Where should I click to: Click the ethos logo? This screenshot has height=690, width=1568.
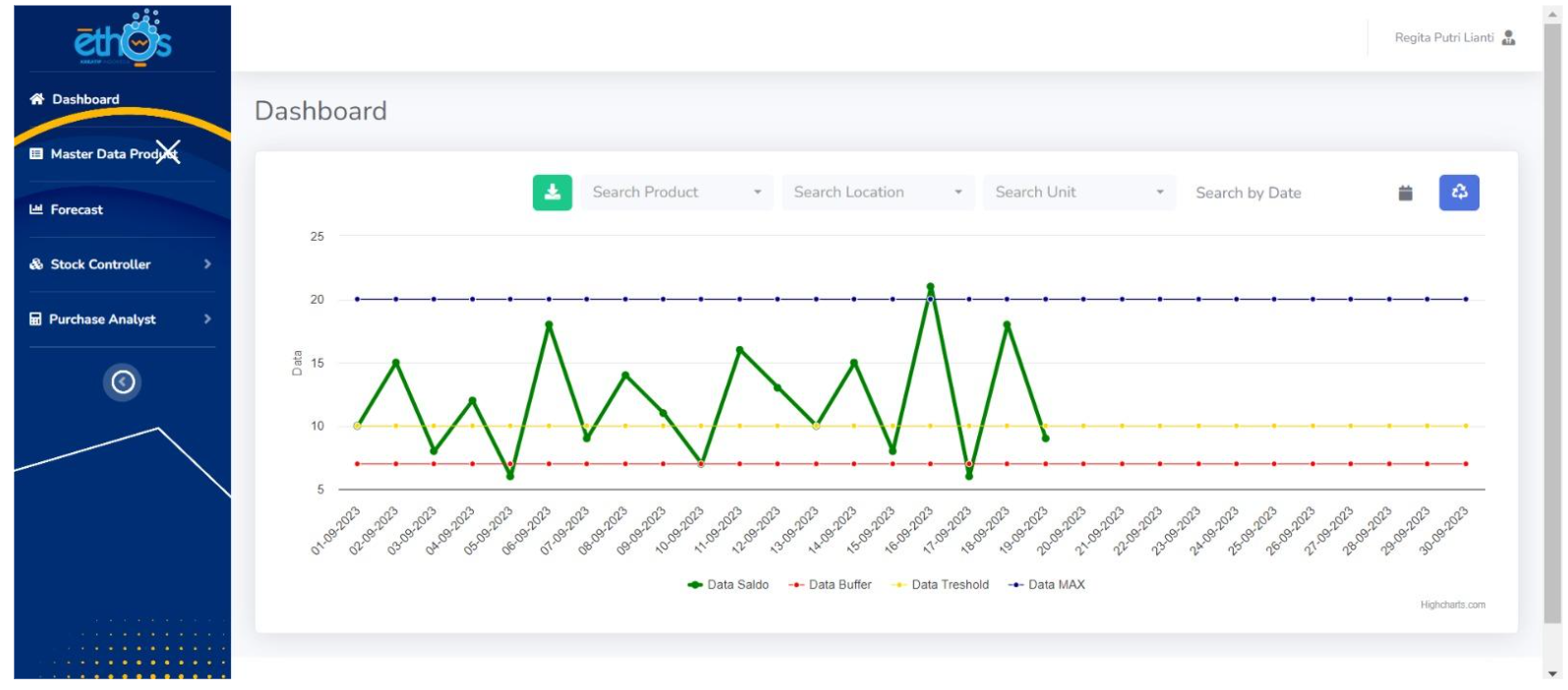pyautogui.click(x=123, y=39)
